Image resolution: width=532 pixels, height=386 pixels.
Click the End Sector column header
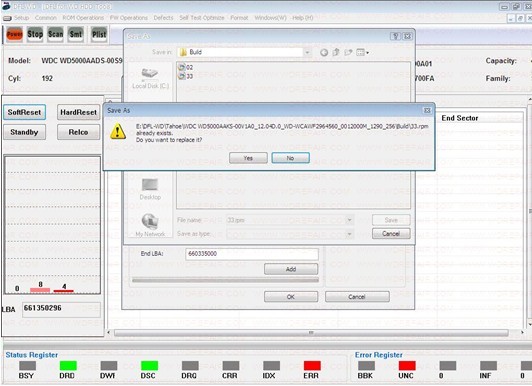(460, 118)
